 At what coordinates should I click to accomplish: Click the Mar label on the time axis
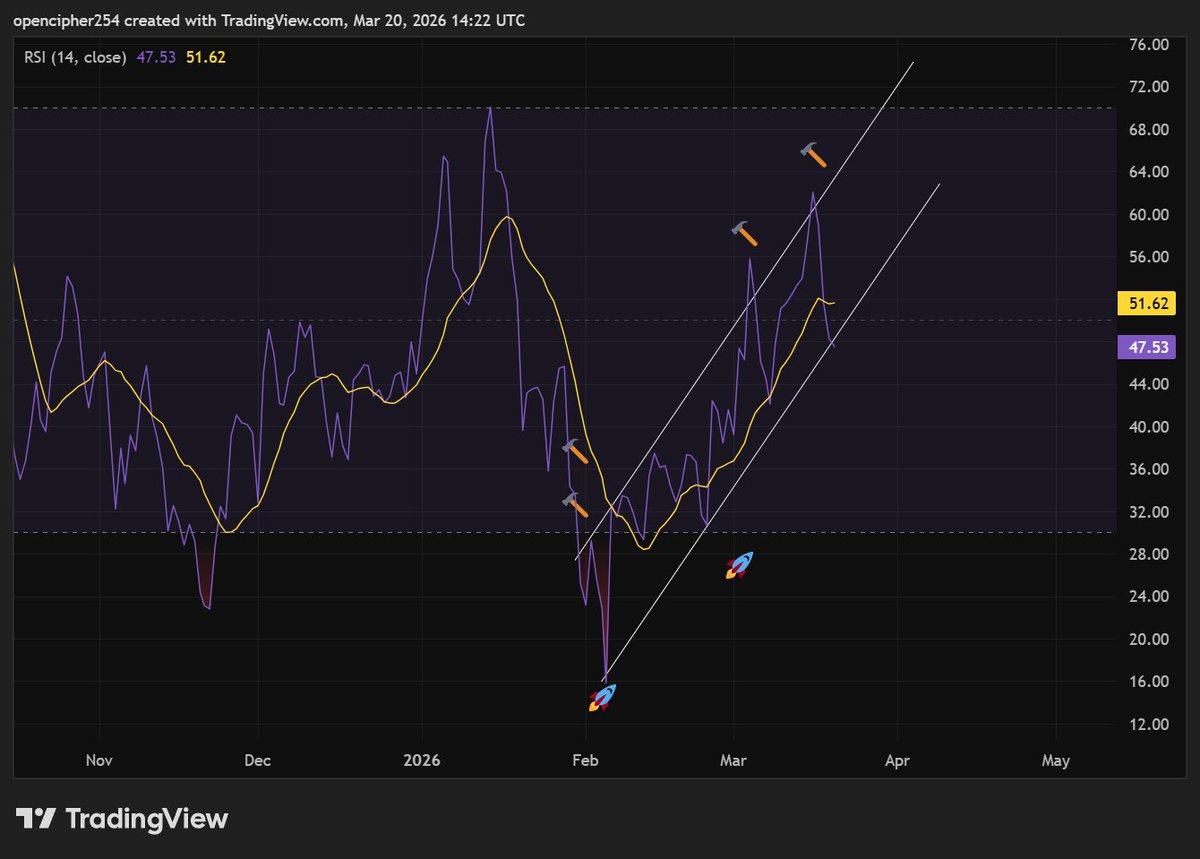point(734,760)
